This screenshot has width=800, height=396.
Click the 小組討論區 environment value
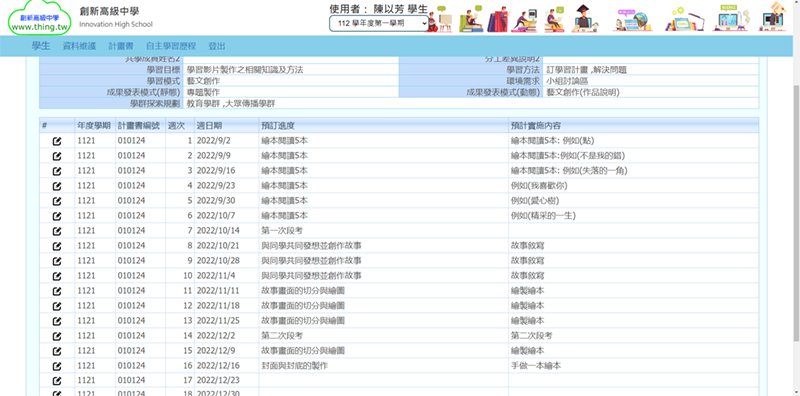(x=567, y=81)
